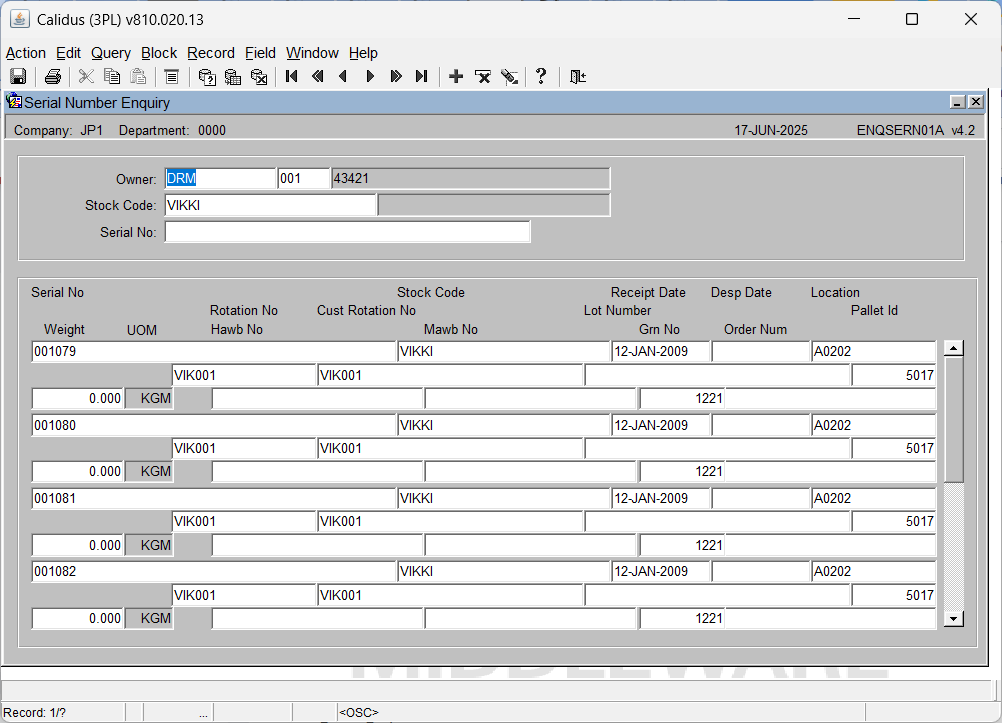
Task: Click the results scrollbar up arrow
Action: 953,348
